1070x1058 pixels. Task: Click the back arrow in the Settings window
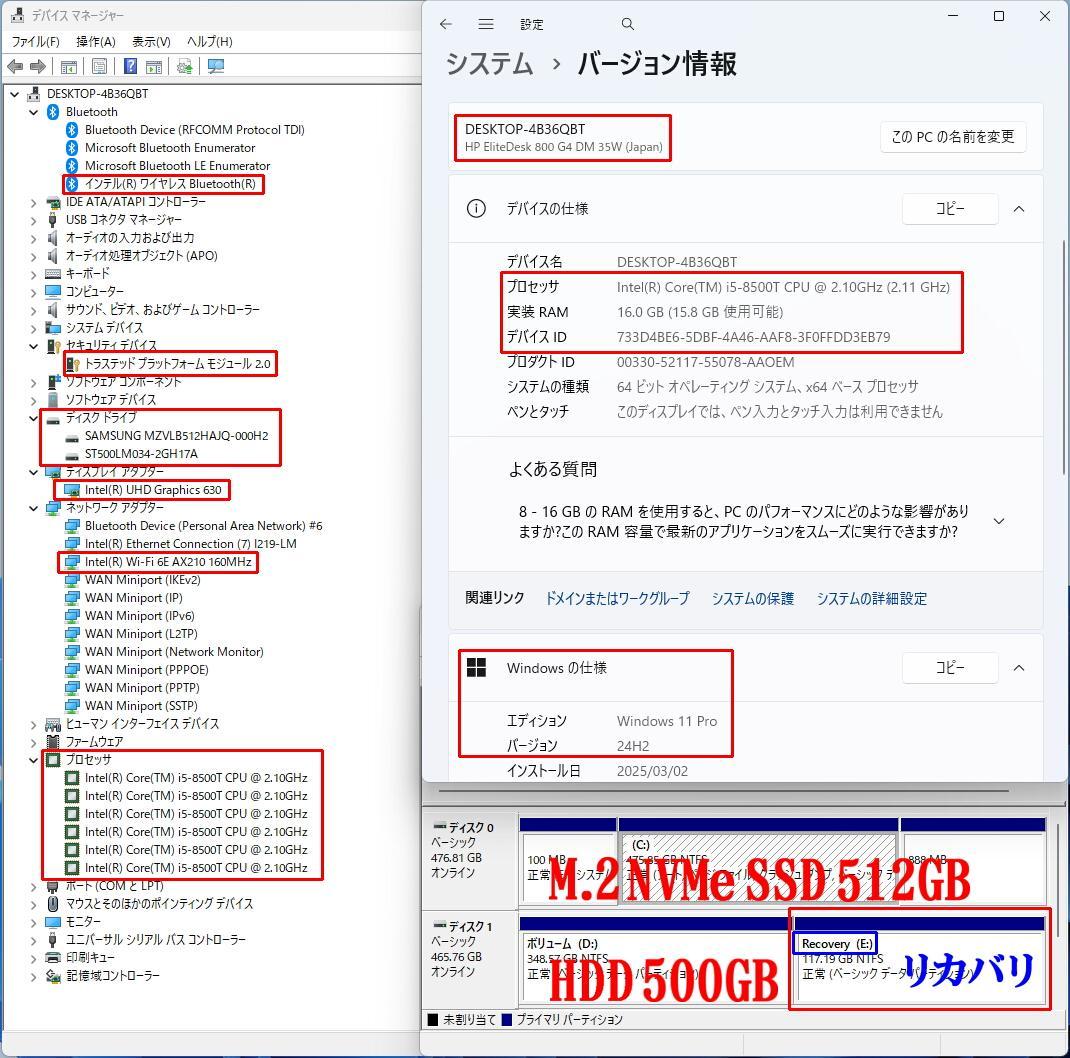click(446, 24)
